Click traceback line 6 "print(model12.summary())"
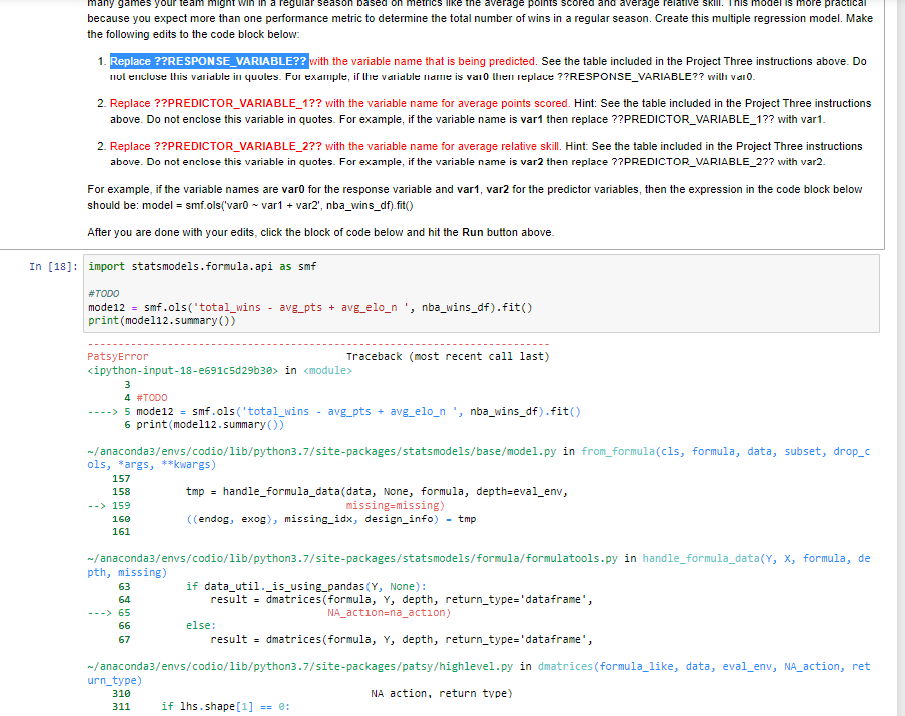905x716 pixels. coord(204,425)
